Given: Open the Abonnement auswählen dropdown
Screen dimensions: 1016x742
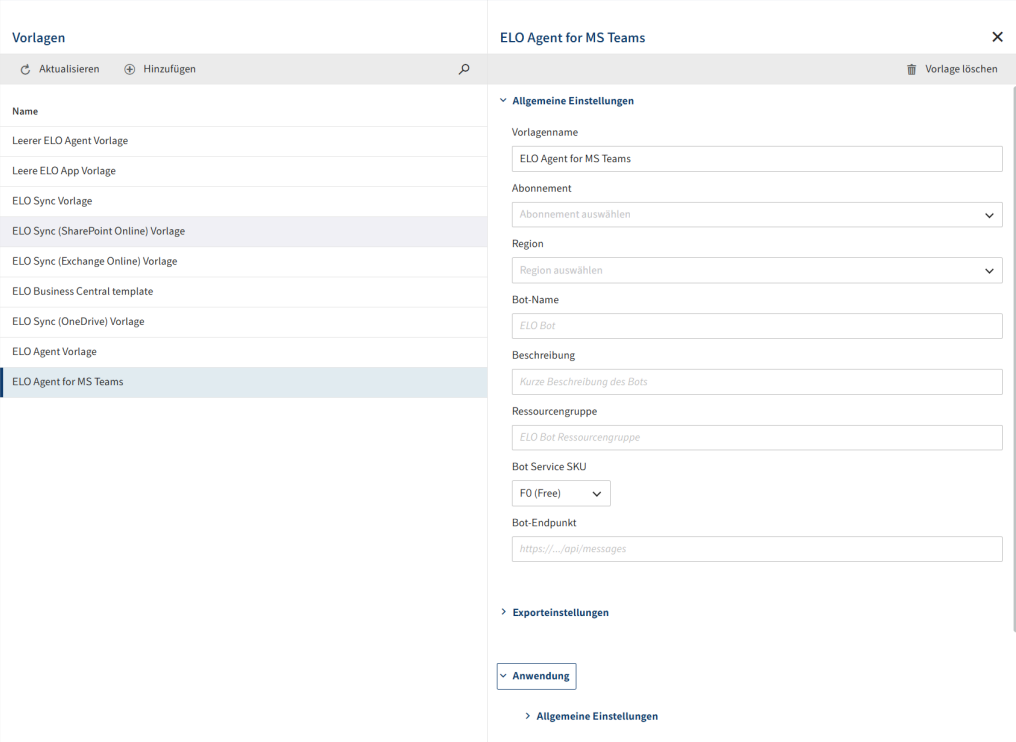Looking at the screenshot, I should (x=757, y=214).
